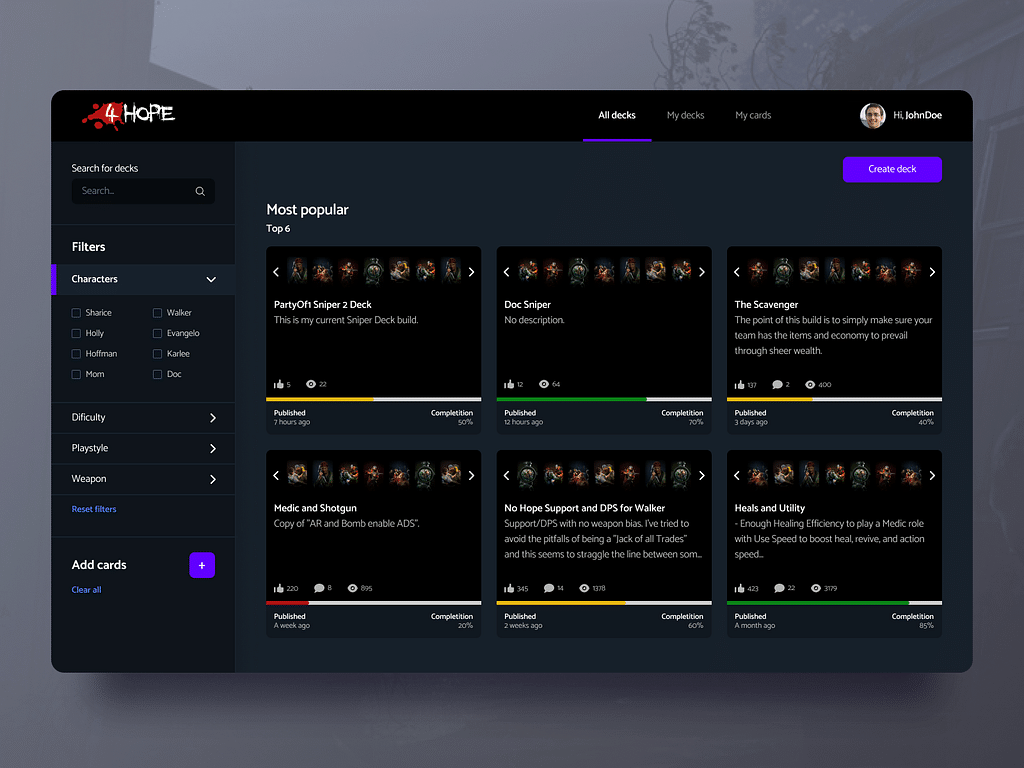Click the search magnifier icon
Viewport: 1024px width, 768px height.
pos(200,191)
